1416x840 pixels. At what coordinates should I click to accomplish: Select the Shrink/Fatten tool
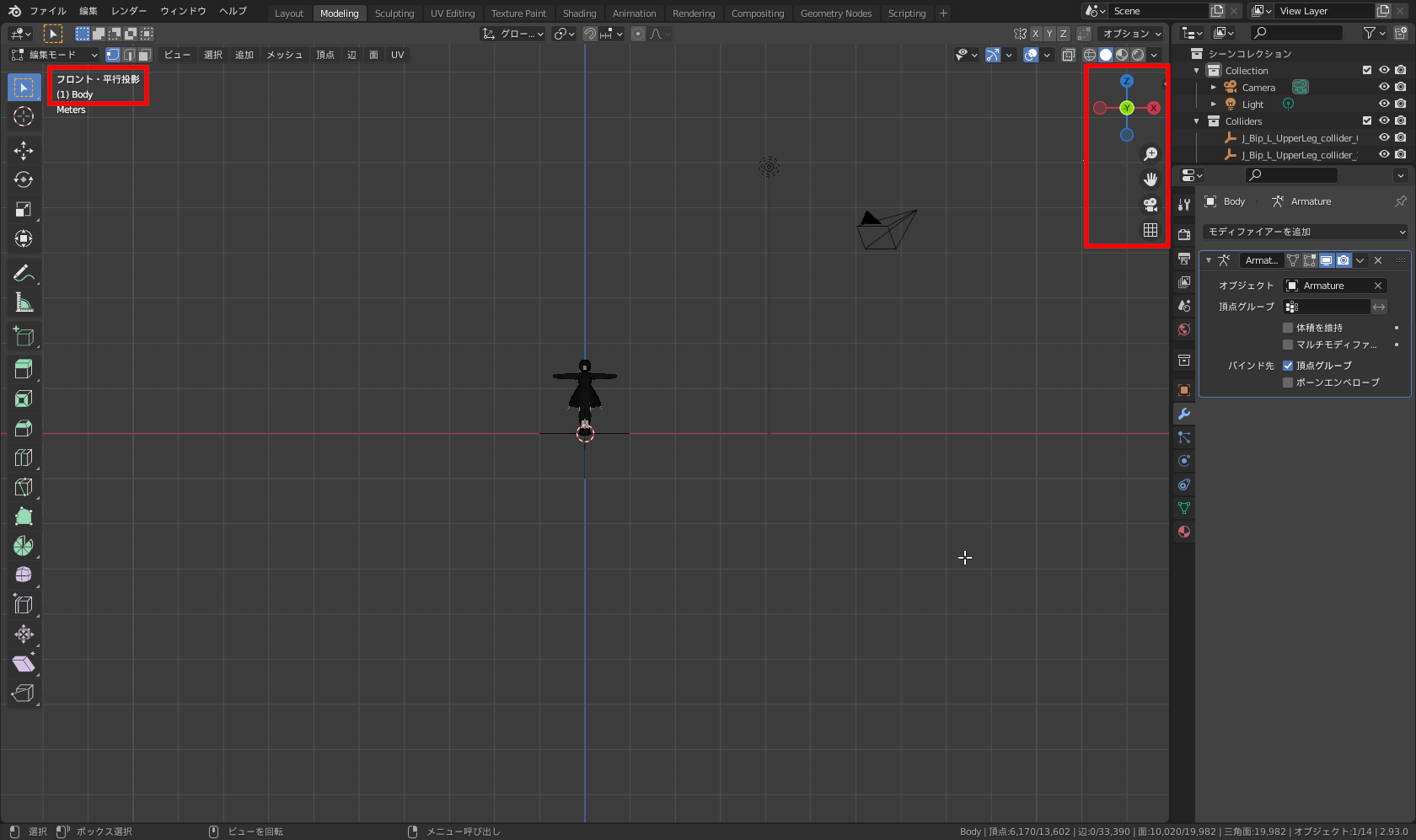24,634
